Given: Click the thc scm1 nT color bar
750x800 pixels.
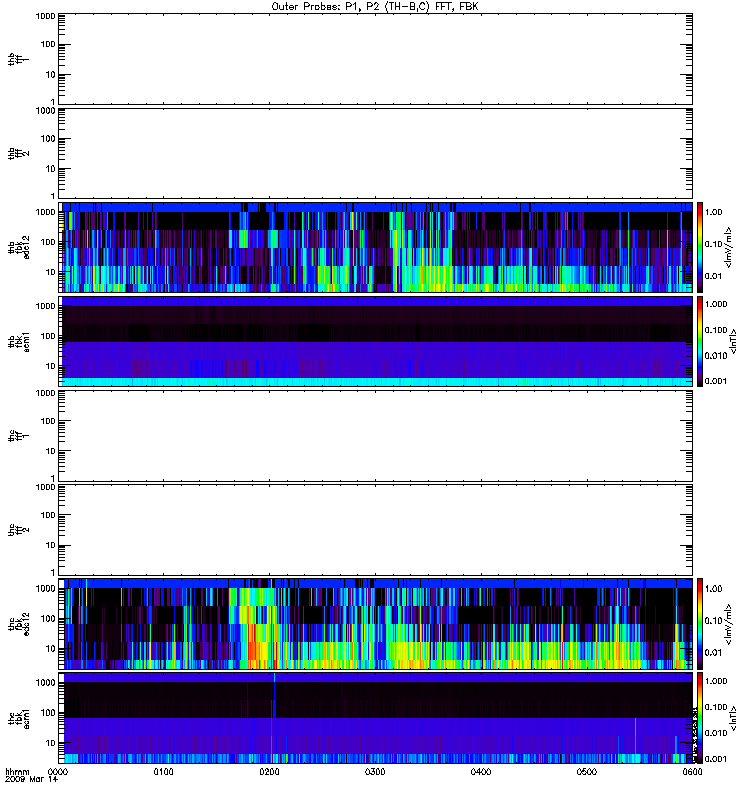Looking at the screenshot, I should 700,718.
